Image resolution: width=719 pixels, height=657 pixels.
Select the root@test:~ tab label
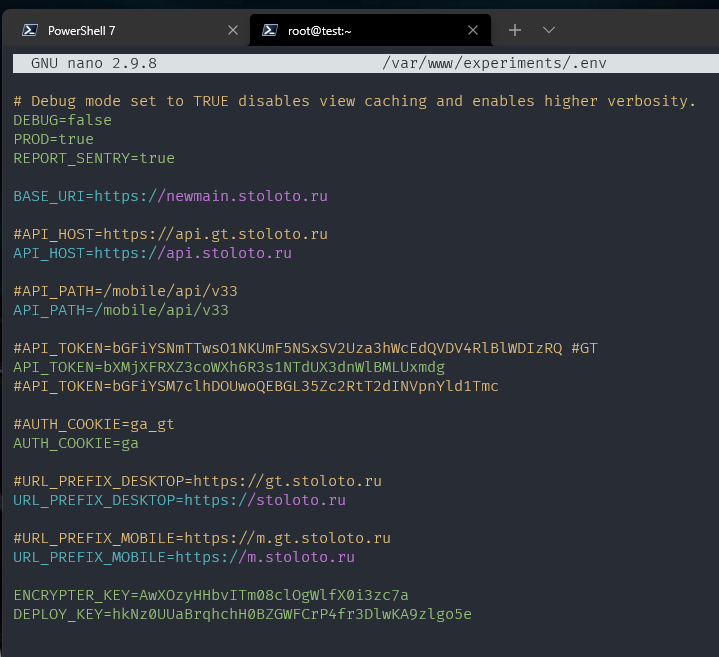point(320,30)
